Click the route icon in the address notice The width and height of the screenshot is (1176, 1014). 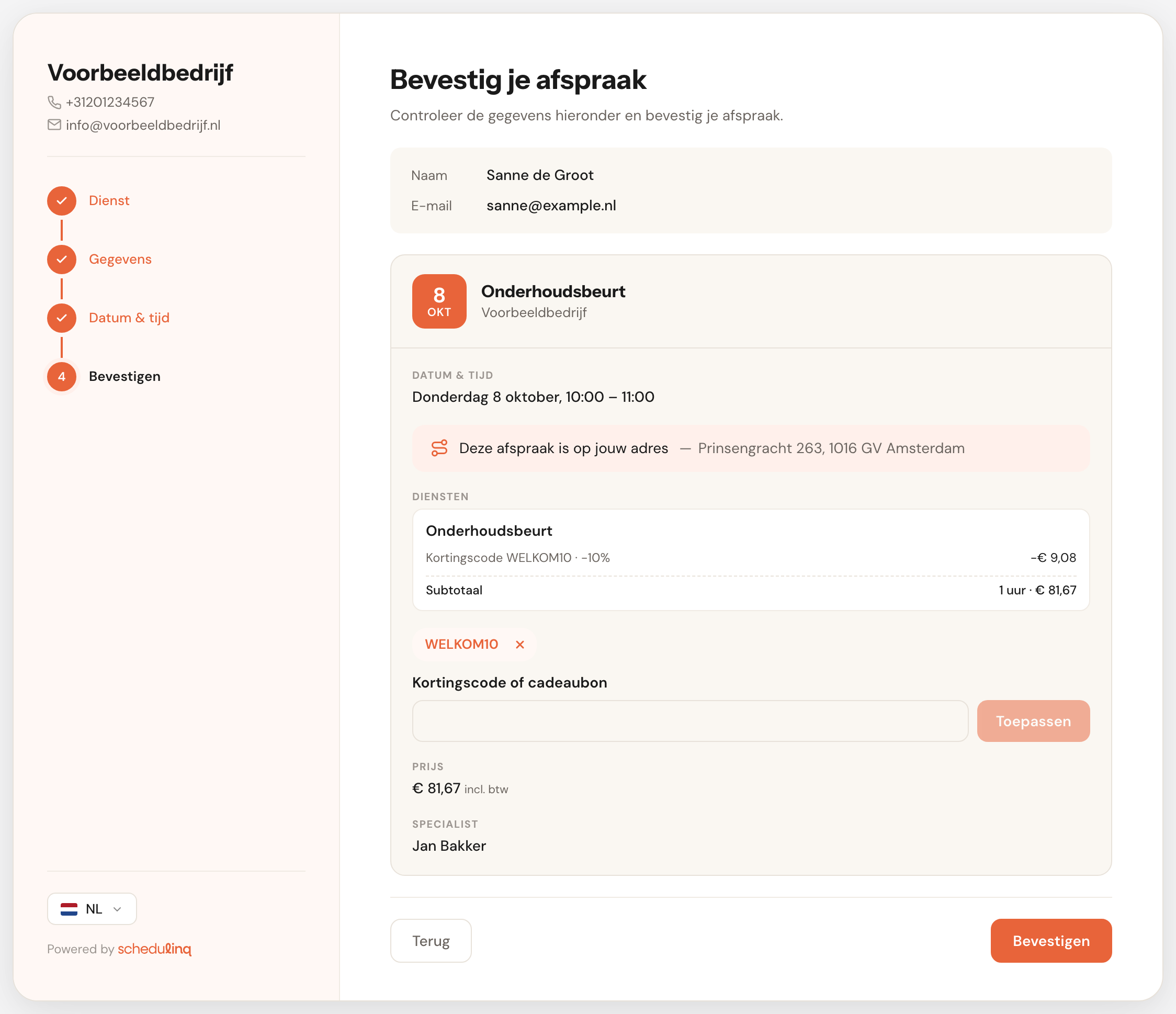(x=439, y=448)
